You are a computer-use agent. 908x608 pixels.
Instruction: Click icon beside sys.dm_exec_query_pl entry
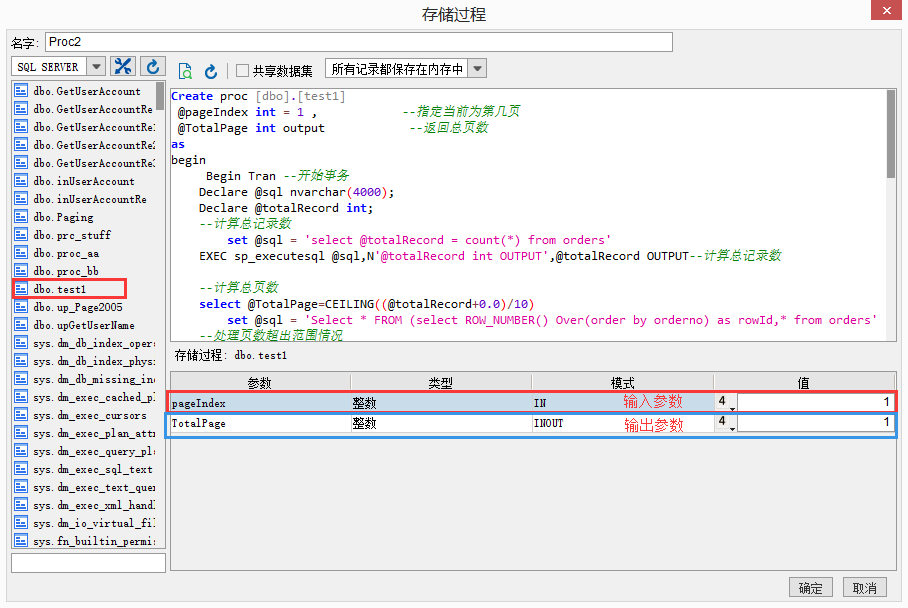coord(21,450)
